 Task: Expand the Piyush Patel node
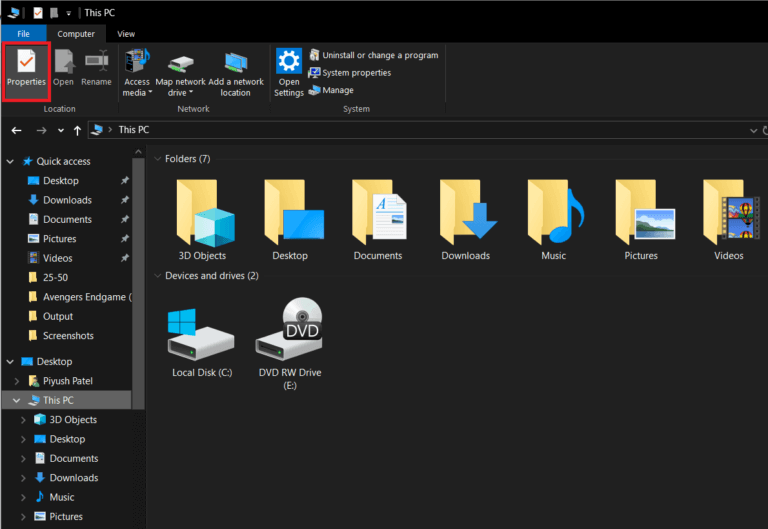pos(17,381)
